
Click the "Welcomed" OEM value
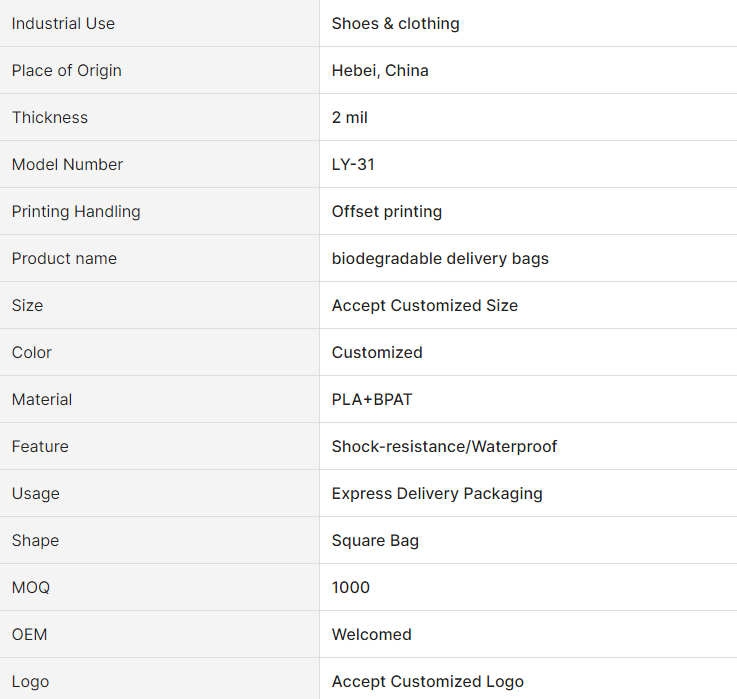coord(371,634)
